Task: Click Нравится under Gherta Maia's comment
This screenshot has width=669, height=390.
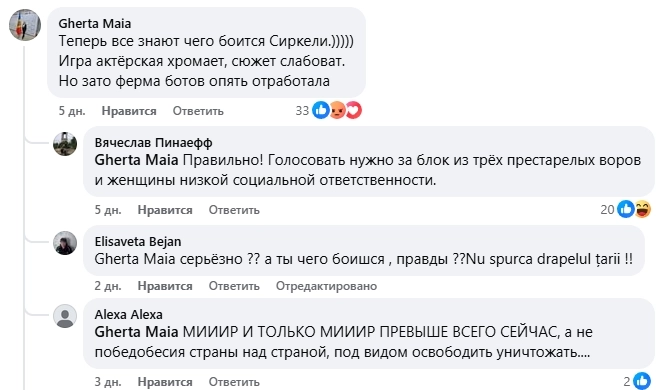Action: coord(129,111)
